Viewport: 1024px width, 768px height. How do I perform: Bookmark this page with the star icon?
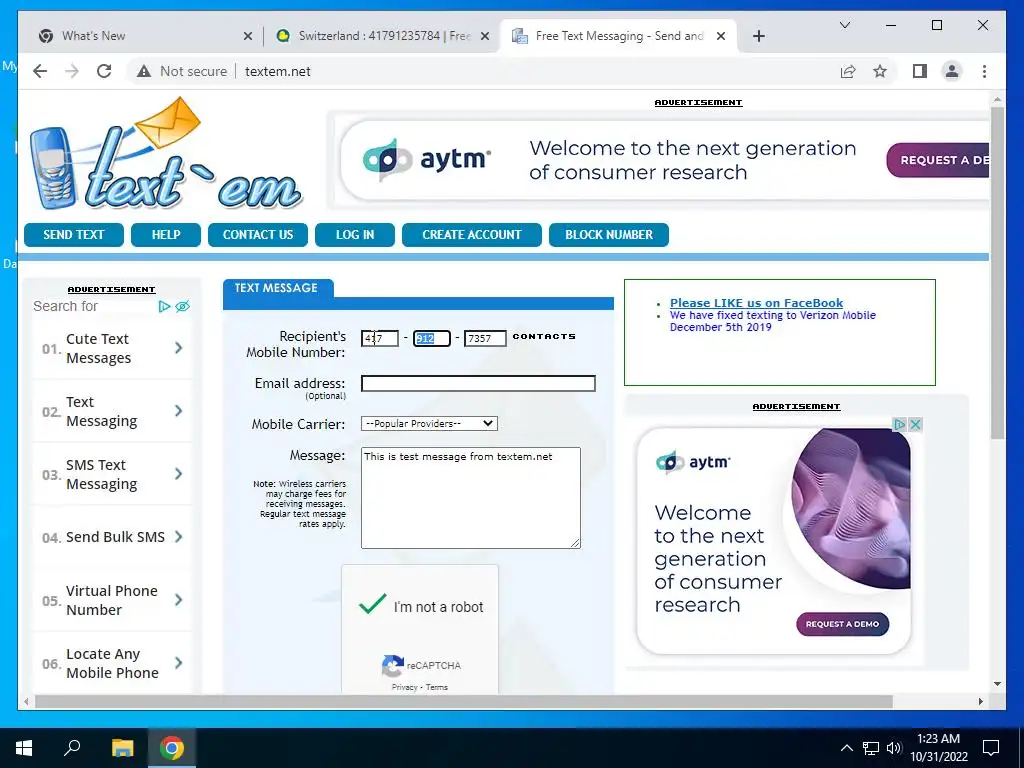tap(880, 71)
